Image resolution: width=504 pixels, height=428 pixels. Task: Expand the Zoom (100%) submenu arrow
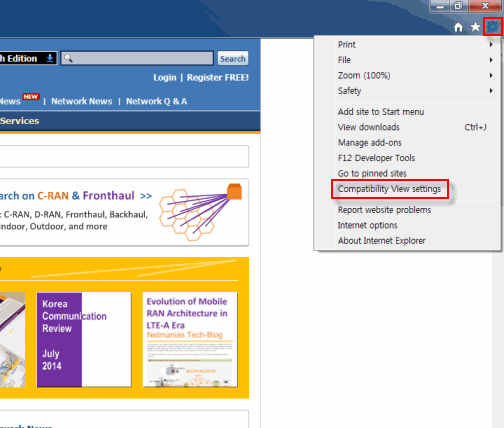point(491,75)
